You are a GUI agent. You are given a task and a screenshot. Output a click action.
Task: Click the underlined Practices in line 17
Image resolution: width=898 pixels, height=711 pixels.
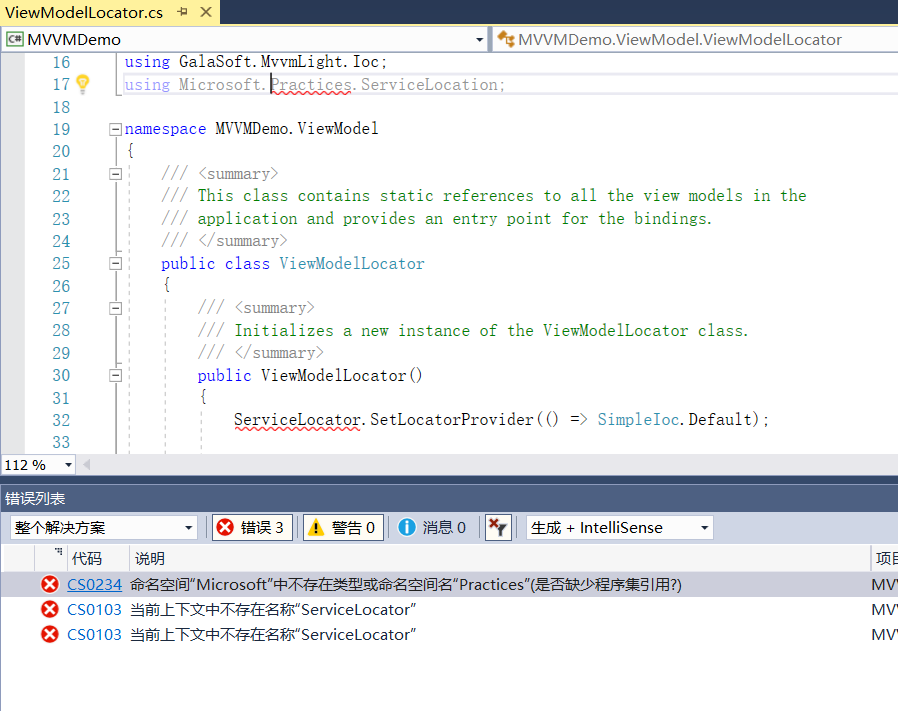tap(311, 85)
